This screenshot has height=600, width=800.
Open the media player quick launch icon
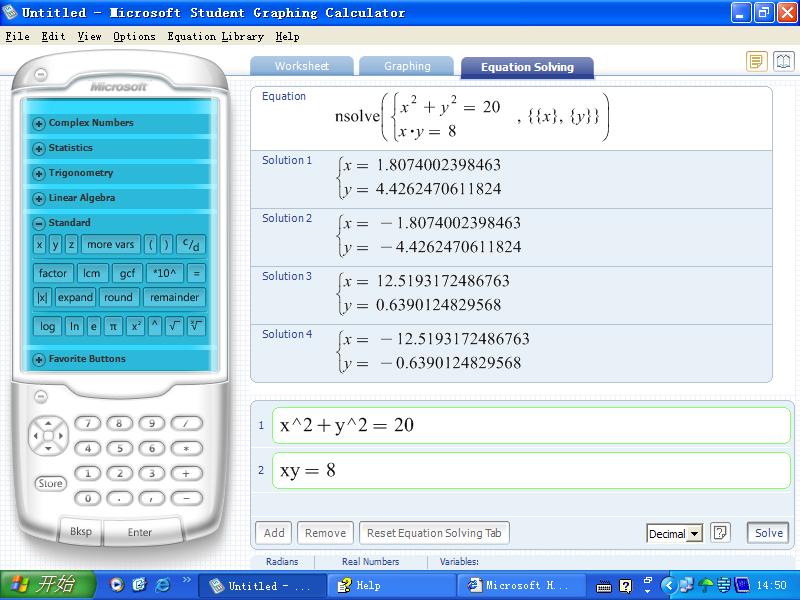point(117,585)
